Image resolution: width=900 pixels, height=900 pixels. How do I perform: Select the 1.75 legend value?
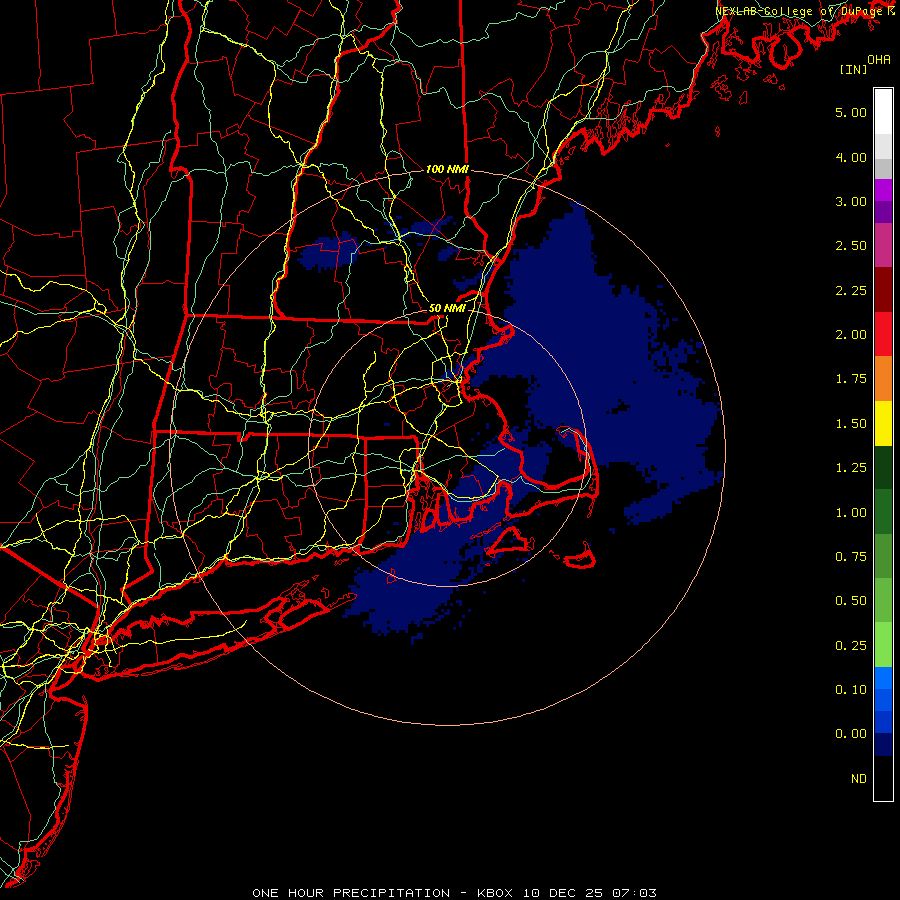coord(851,379)
